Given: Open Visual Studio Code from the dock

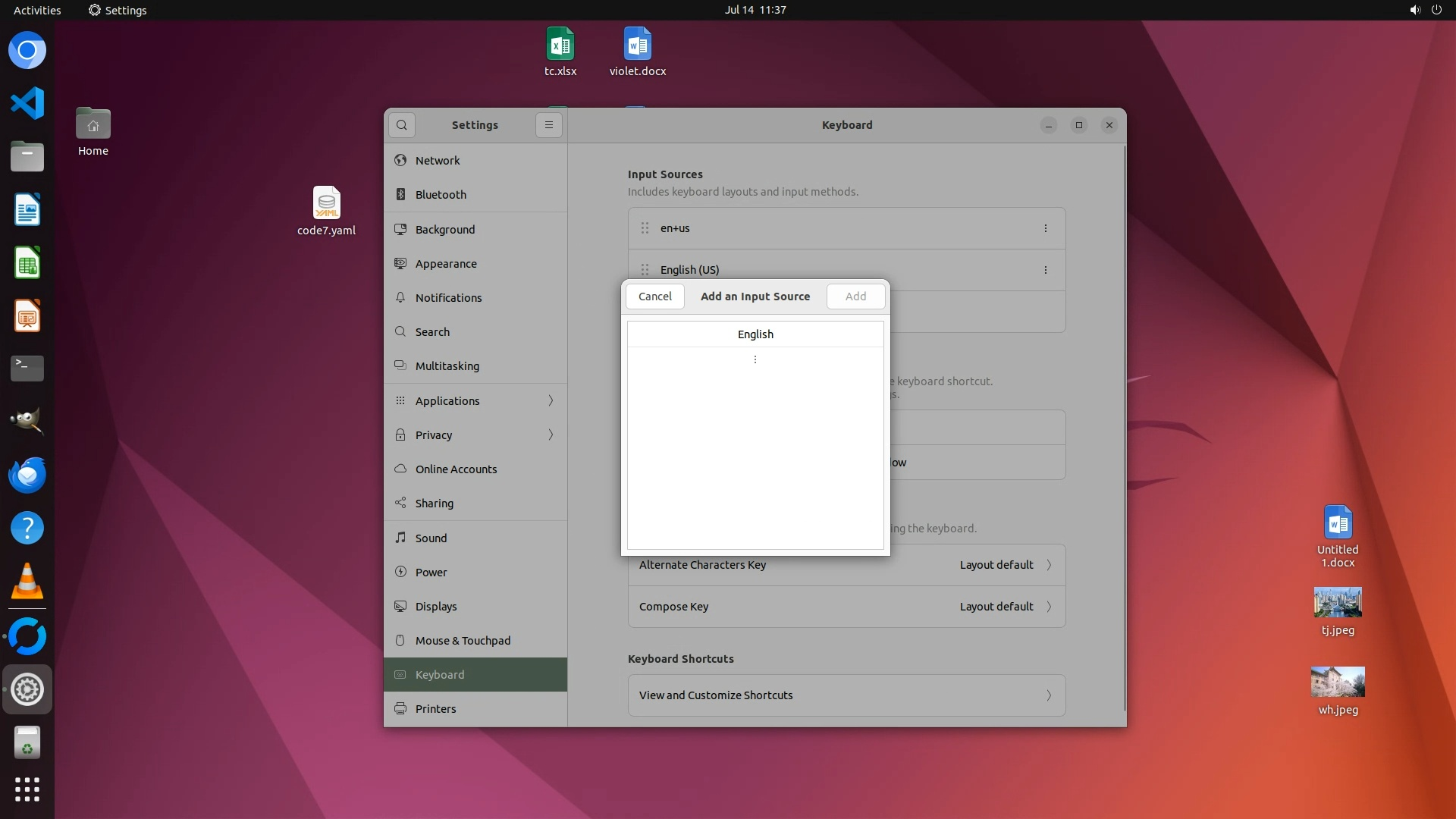Looking at the screenshot, I should tap(27, 103).
